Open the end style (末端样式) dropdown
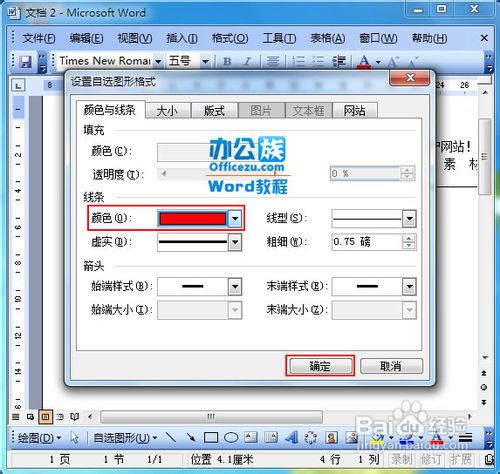The image size is (500, 474). point(409,286)
